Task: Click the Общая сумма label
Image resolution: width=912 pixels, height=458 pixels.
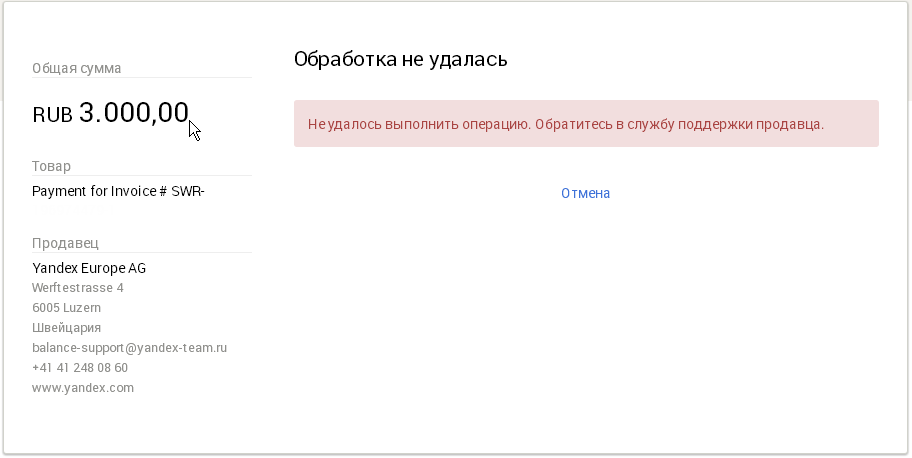Action: pos(77,69)
